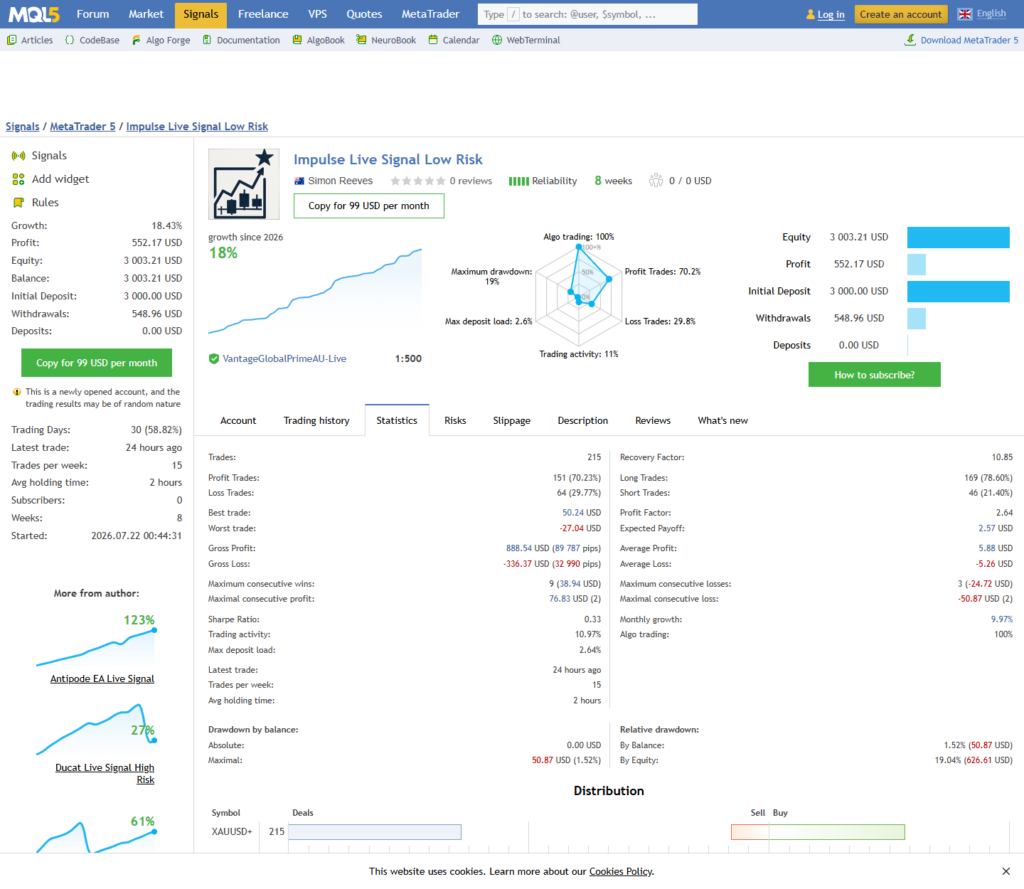1024x889 pixels.
Task: Switch to the Description tab
Action: [x=583, y=421]
